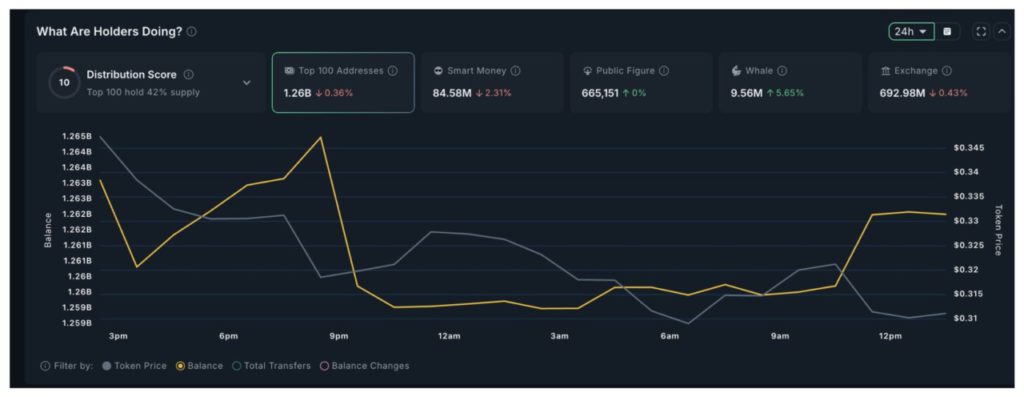Click info icon next to Public Figure
This screenshot has height=397, width=1024.
tap(664, 71)
